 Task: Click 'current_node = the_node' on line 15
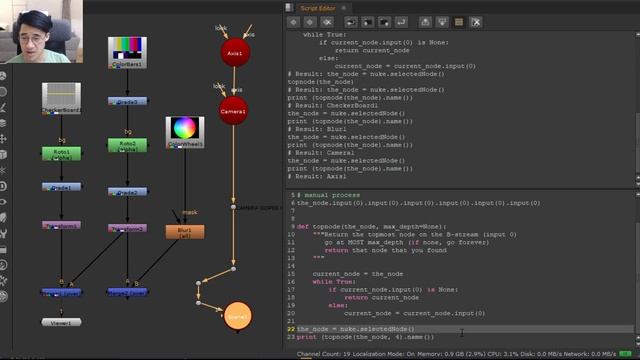coord(358,274)
